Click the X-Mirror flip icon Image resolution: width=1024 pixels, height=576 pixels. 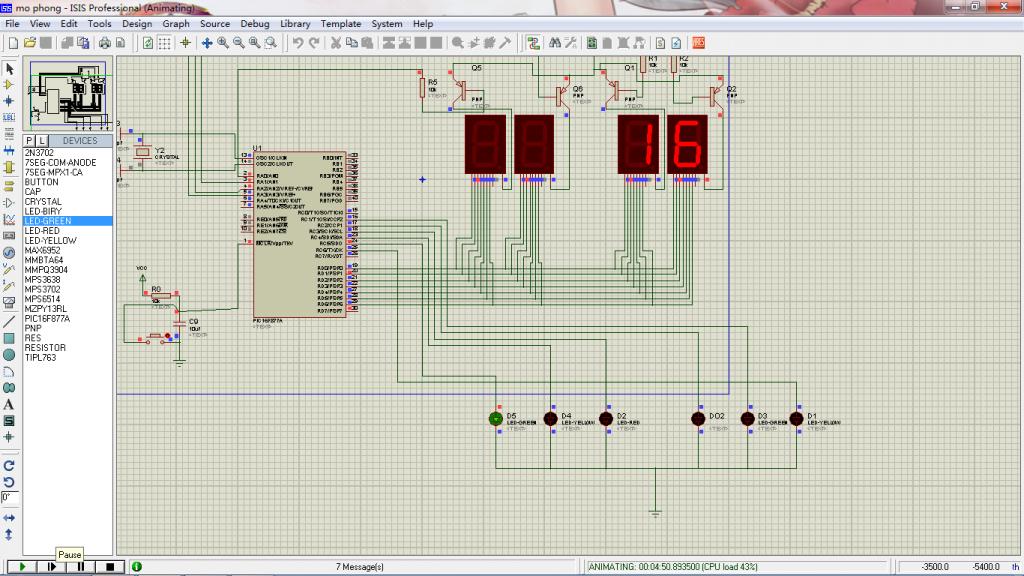(9, 517)
